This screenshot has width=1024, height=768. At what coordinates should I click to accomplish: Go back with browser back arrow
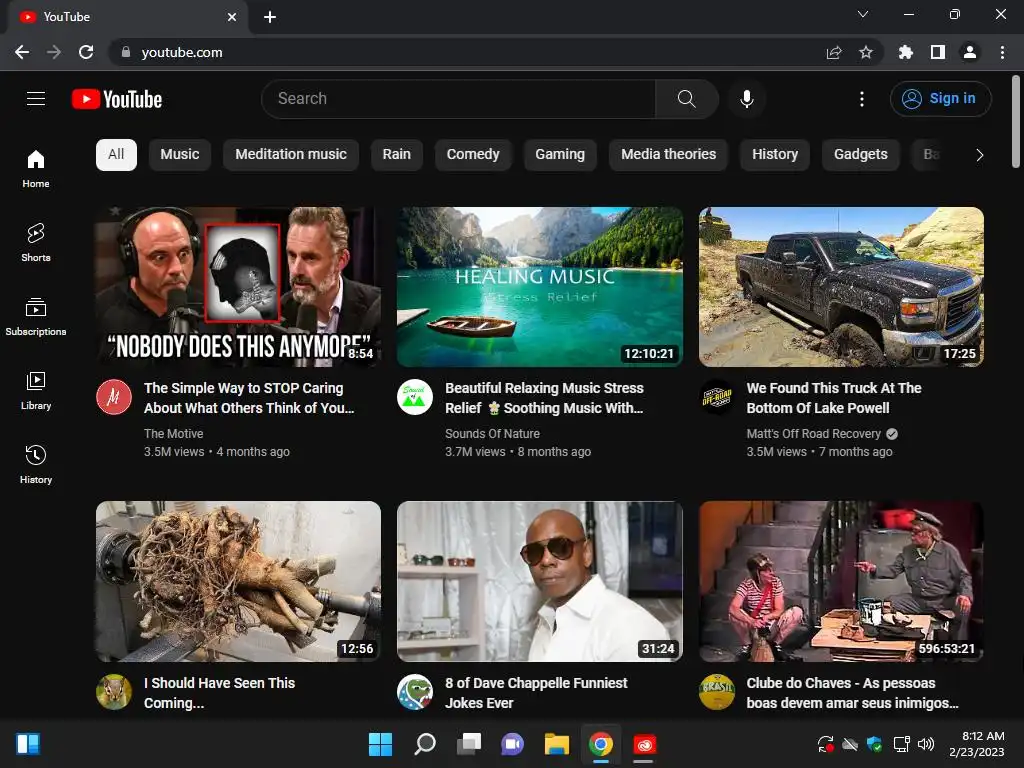coord(22,52)
